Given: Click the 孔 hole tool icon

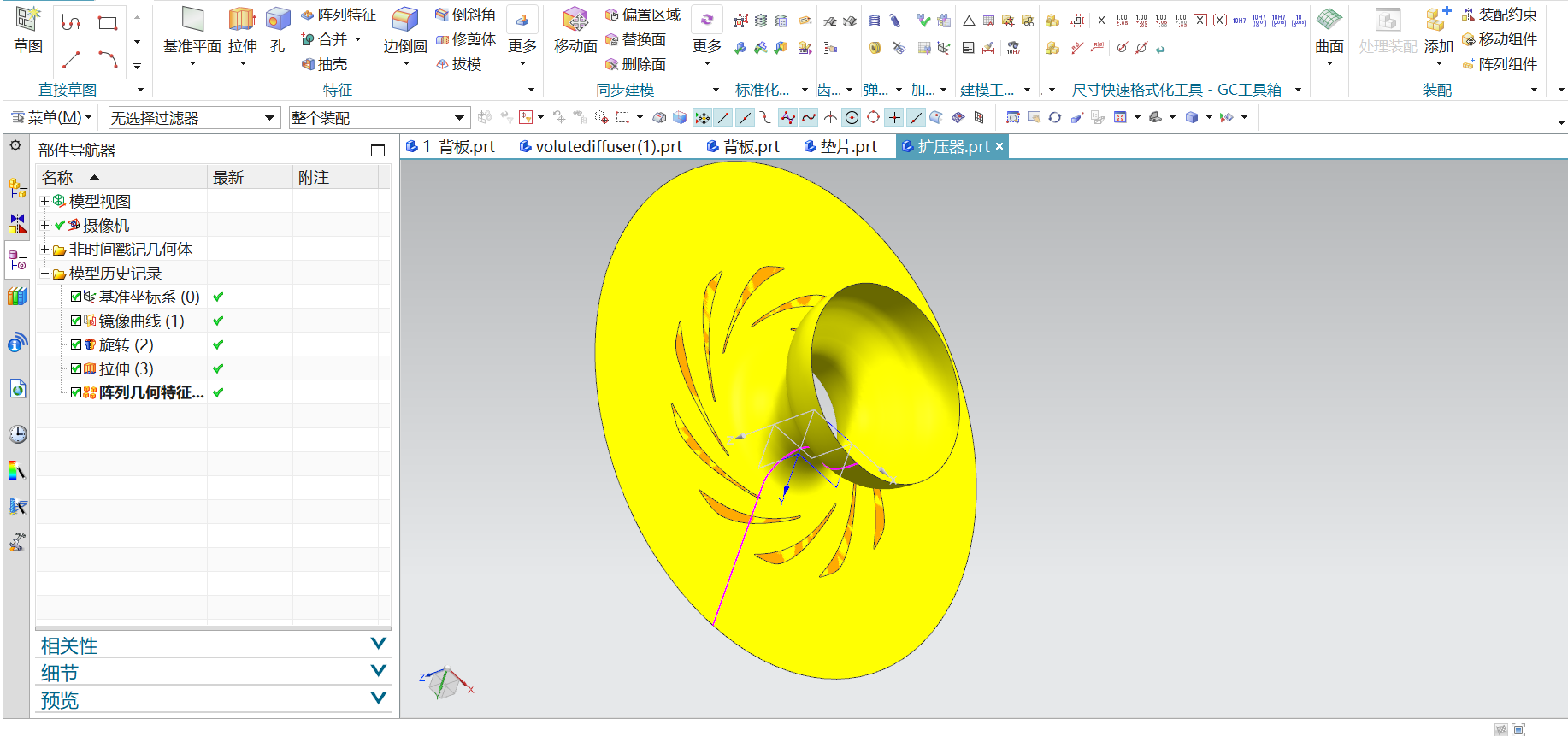Looking at the screenshot, I should pyautogui.click(x=278, y=20).
